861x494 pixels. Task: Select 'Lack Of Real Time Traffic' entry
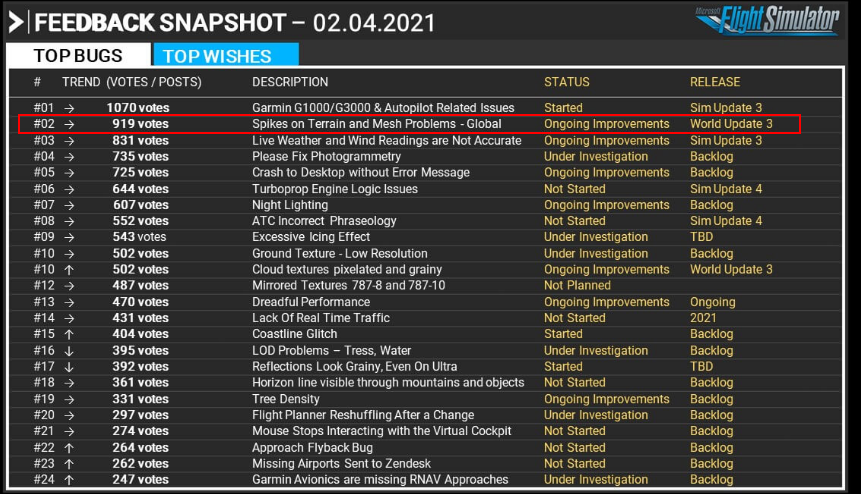coord(321,318)
